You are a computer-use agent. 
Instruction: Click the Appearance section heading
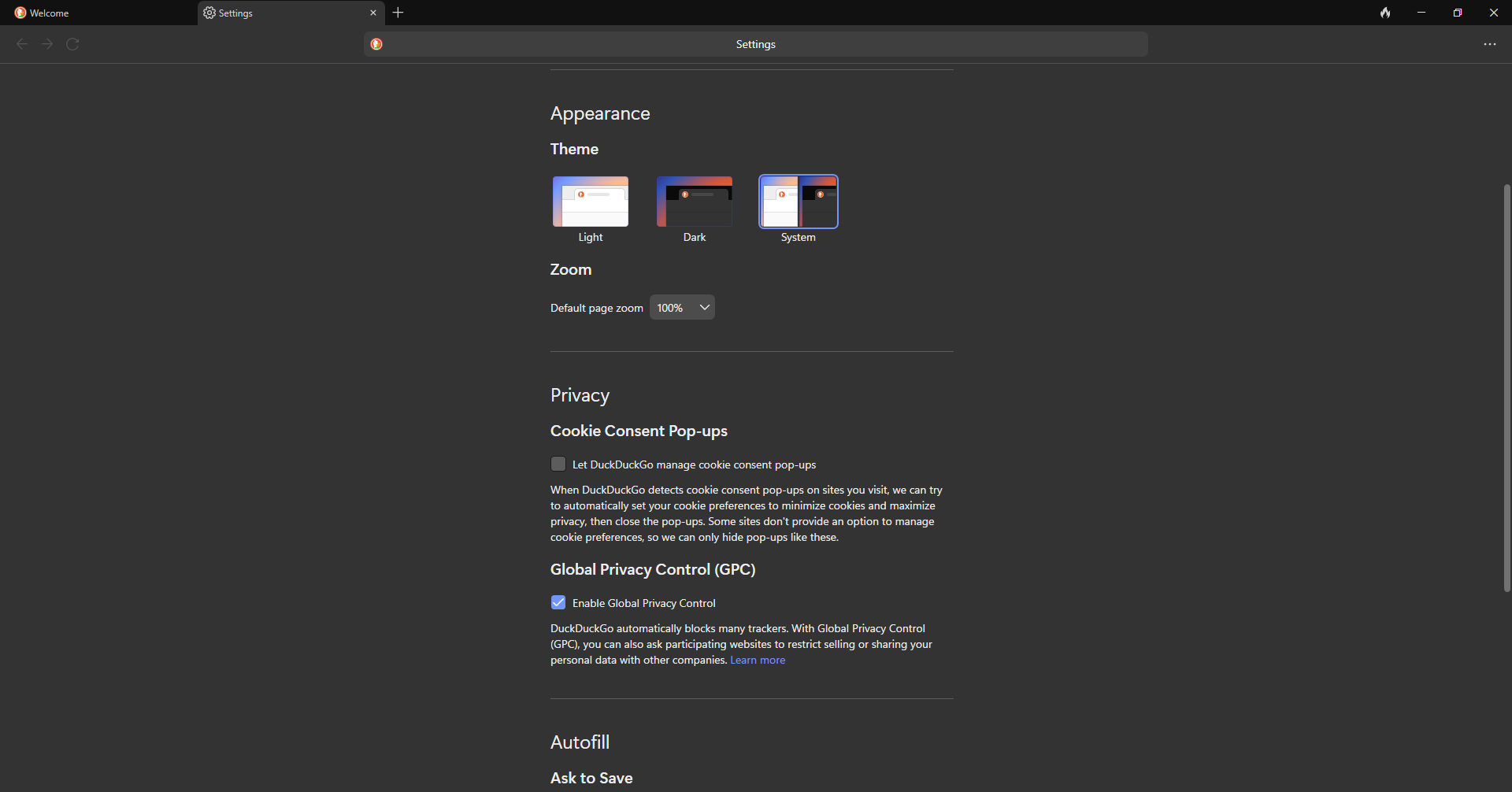tap(600, 113)
